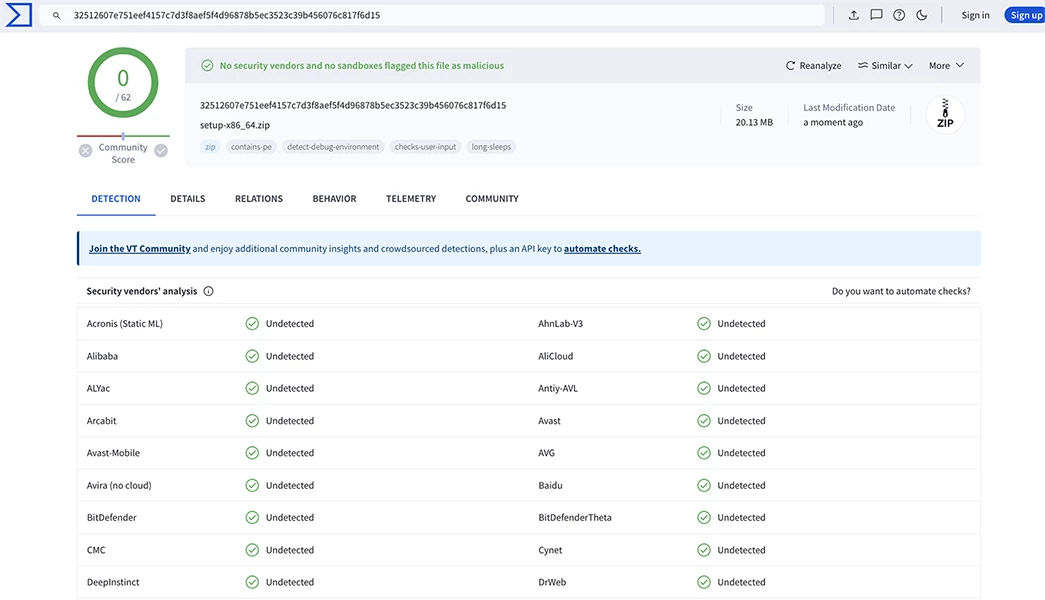Click the long-sleeps tag

click(491, 147)
